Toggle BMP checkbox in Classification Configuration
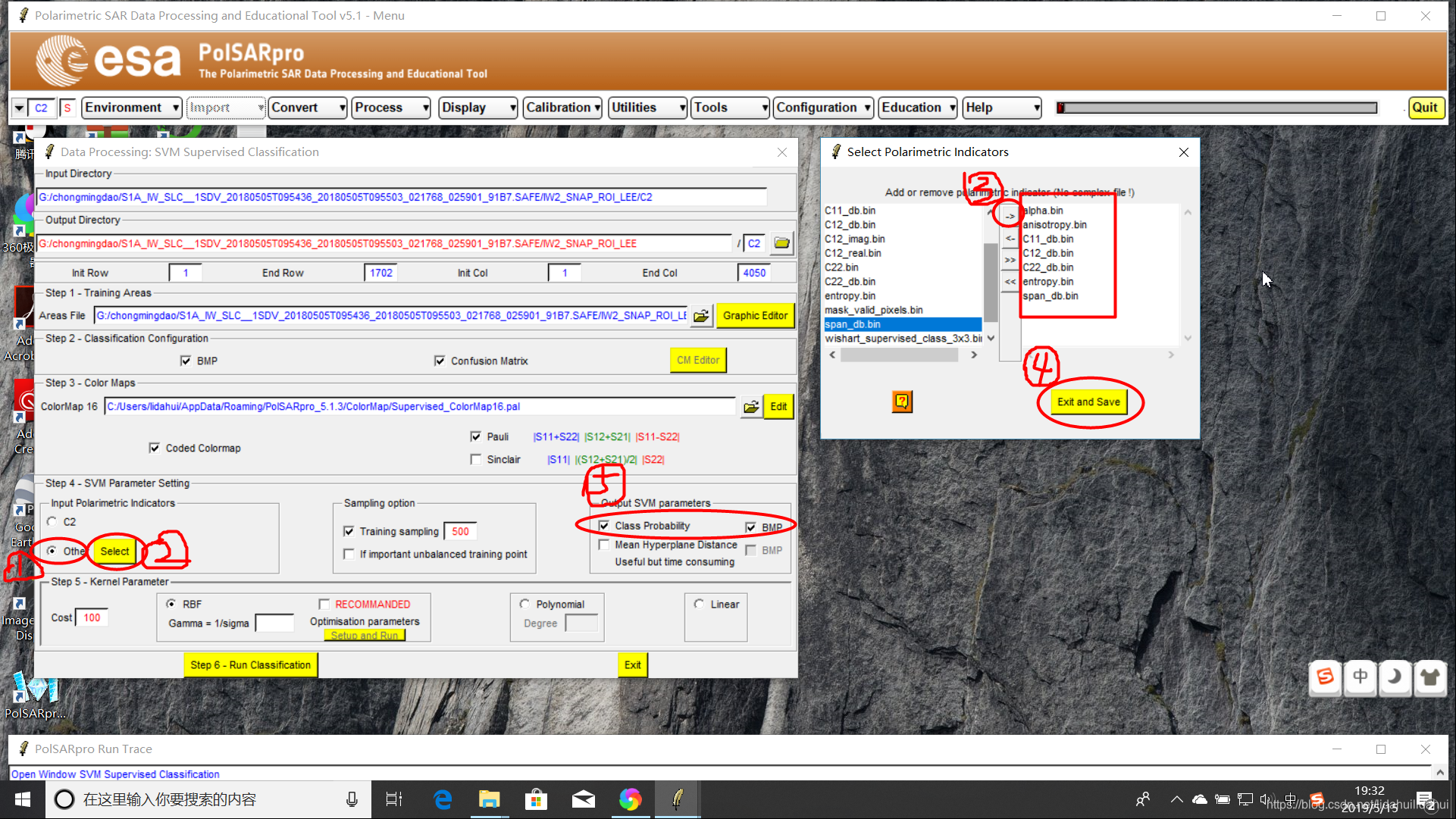This screenshot has width=1456, height=819. pyautogui.click(x=186, y=361)
